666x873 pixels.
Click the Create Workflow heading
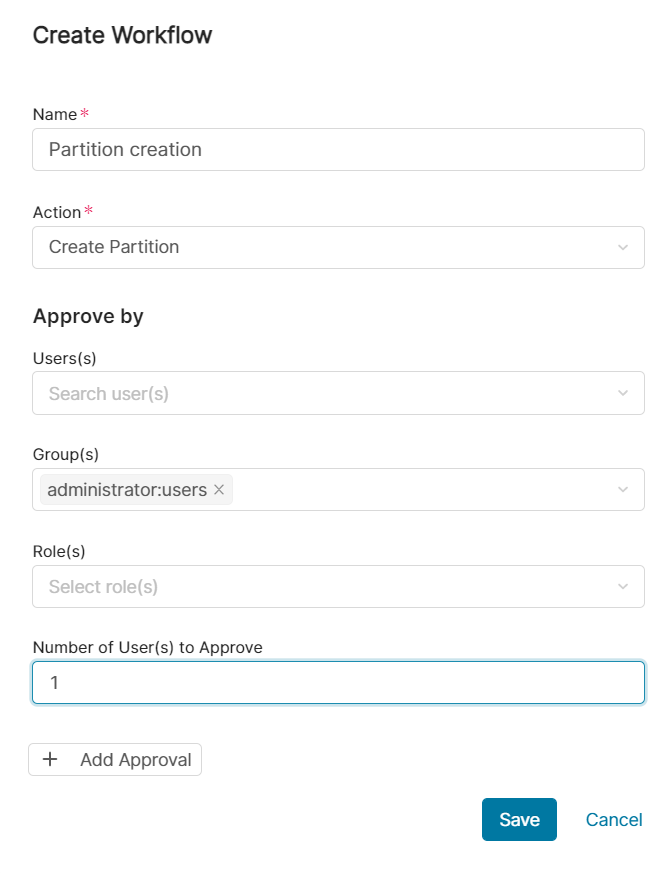coord(122,35)
